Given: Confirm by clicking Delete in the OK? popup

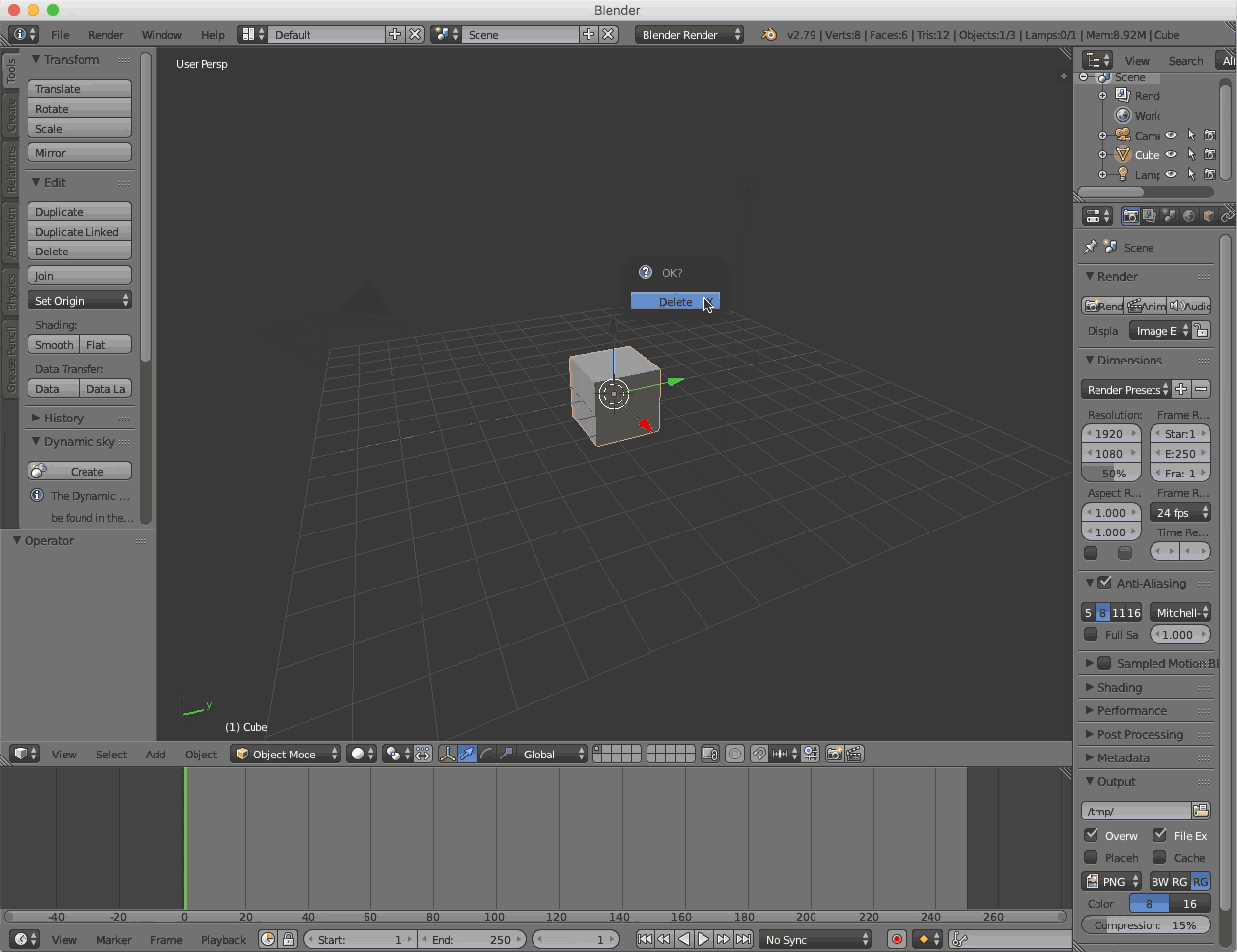Looking at the screenshot, I should (675, 302).
